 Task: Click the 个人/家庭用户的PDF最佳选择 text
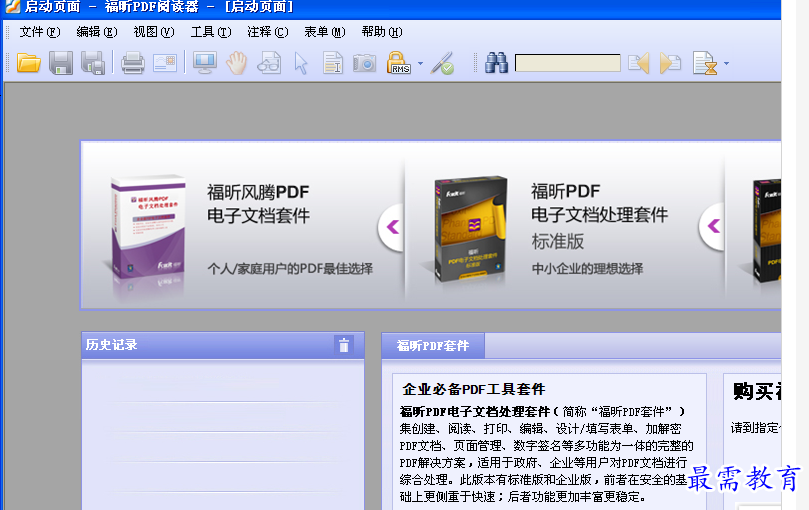click(290, 268)
